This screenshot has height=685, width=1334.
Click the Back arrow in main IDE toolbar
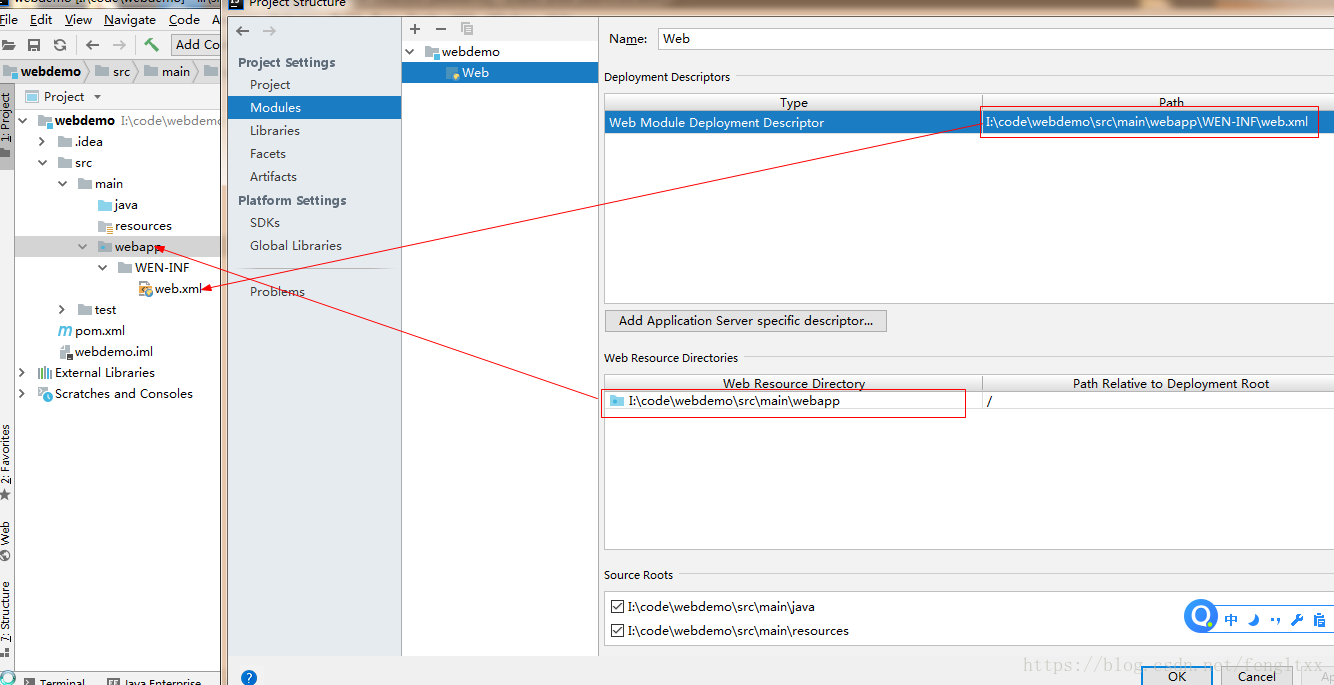(93, 45)
